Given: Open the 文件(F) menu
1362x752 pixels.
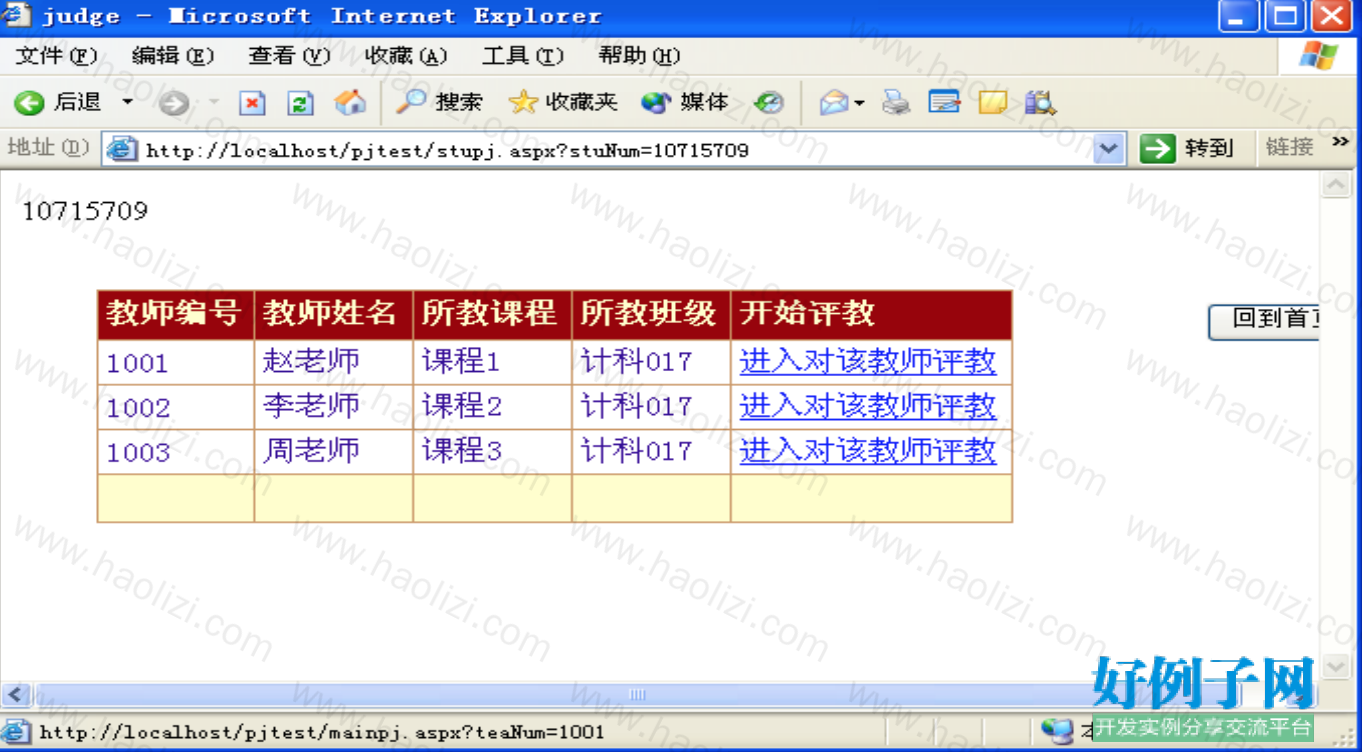Looking at the screenshot, I should [x=56, y=56].
